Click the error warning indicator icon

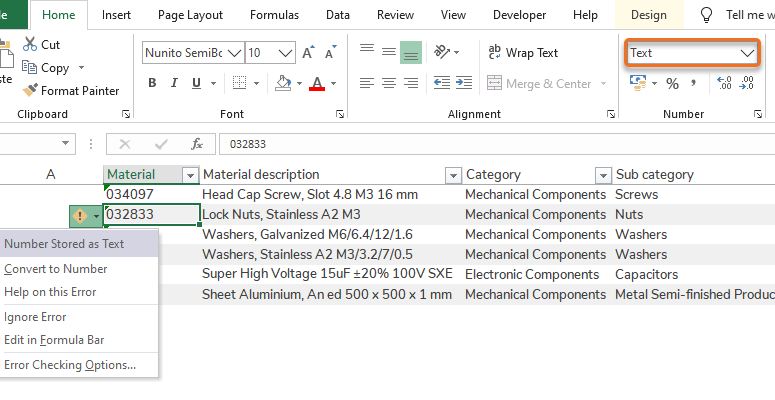pyautogui.click(x=80, y=215)
